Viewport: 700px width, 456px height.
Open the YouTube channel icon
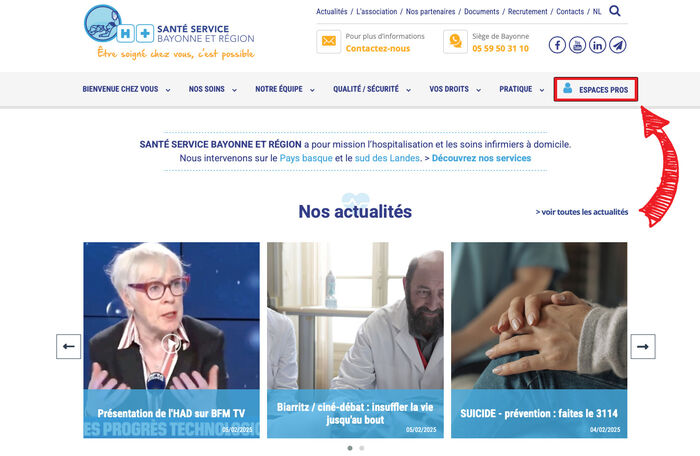point(577,45)
